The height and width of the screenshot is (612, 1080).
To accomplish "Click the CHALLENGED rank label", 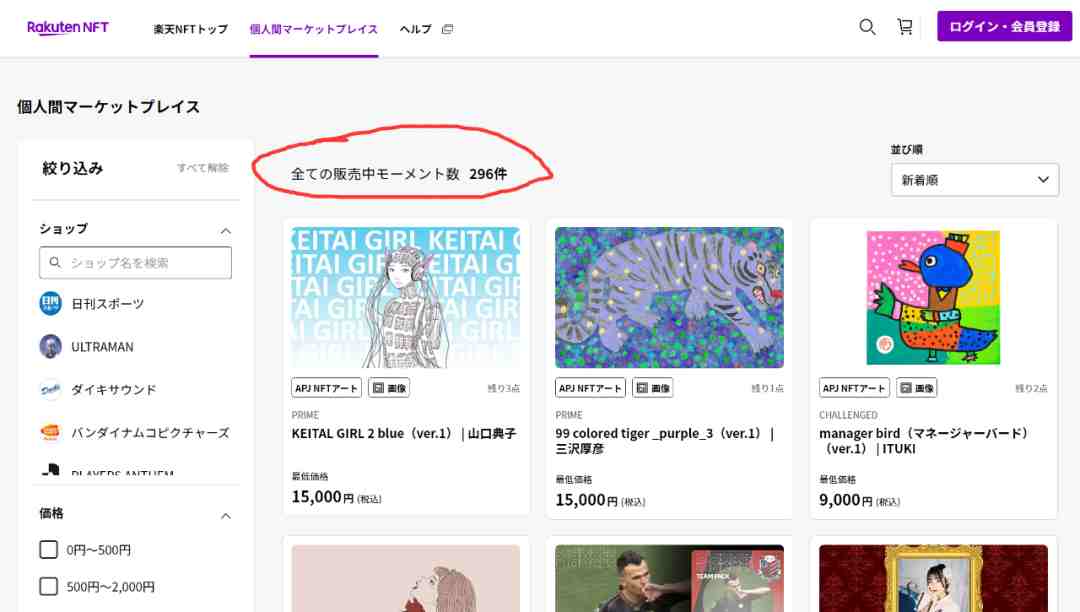I will tap(848, 415).
